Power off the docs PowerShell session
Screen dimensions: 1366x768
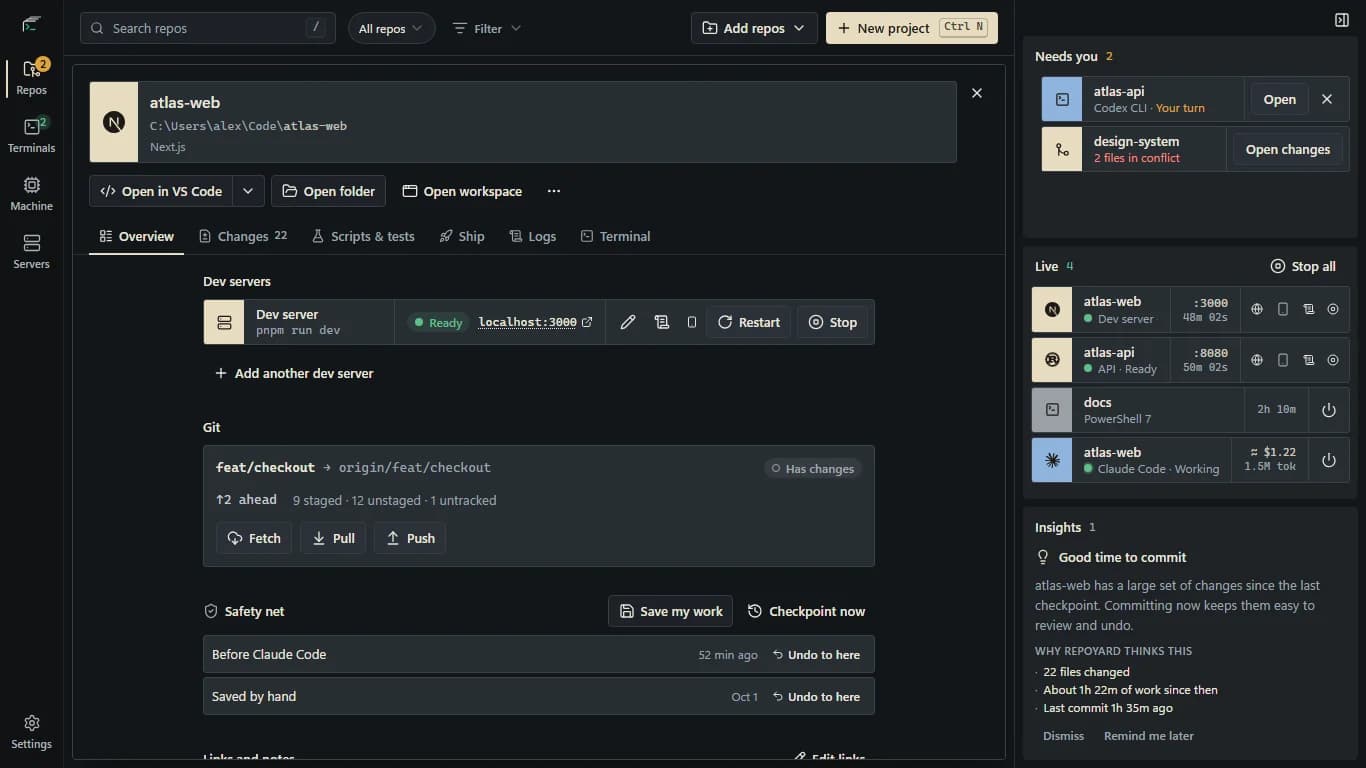click(x=1329, y=410)
